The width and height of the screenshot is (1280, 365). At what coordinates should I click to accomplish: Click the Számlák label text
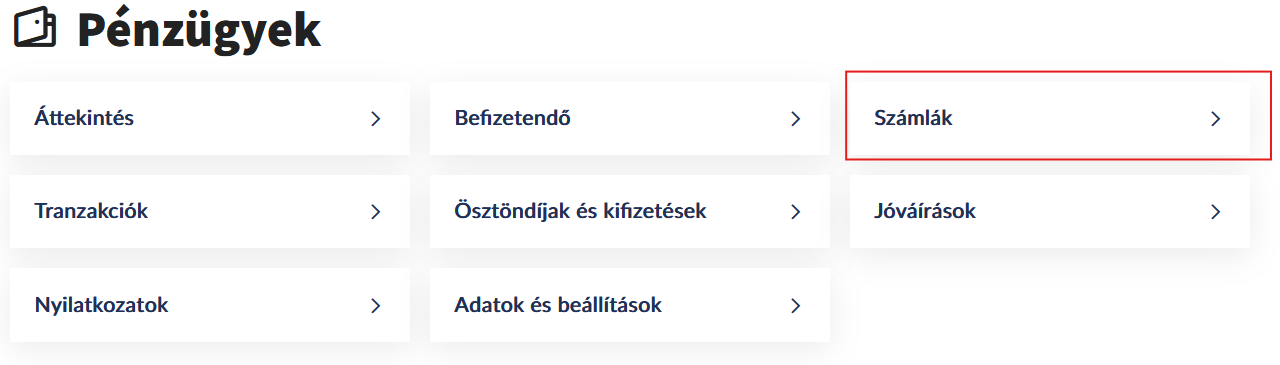[x=913, y=118]
